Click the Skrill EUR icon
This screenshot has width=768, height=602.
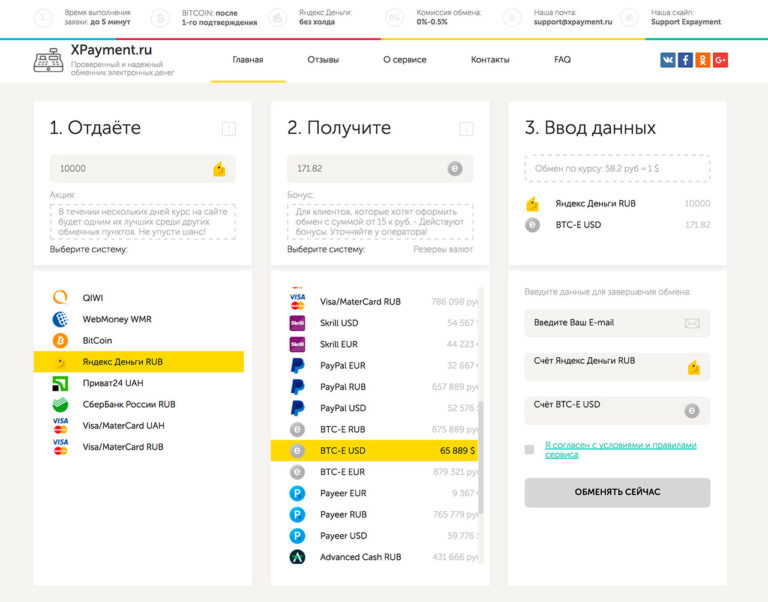pos(297,344)
